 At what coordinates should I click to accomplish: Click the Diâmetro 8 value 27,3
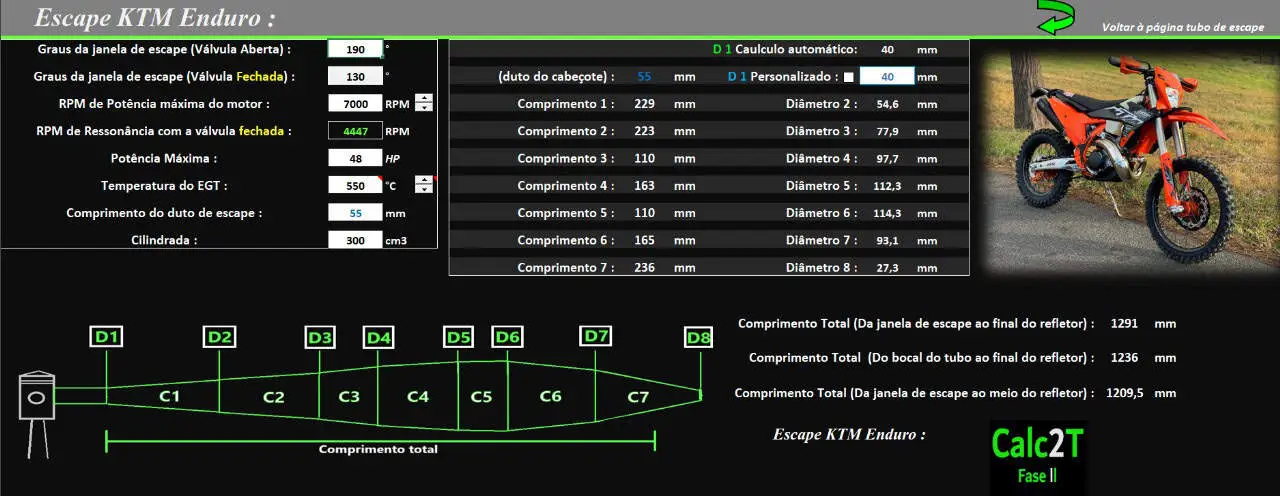click(x=887, y=267)
